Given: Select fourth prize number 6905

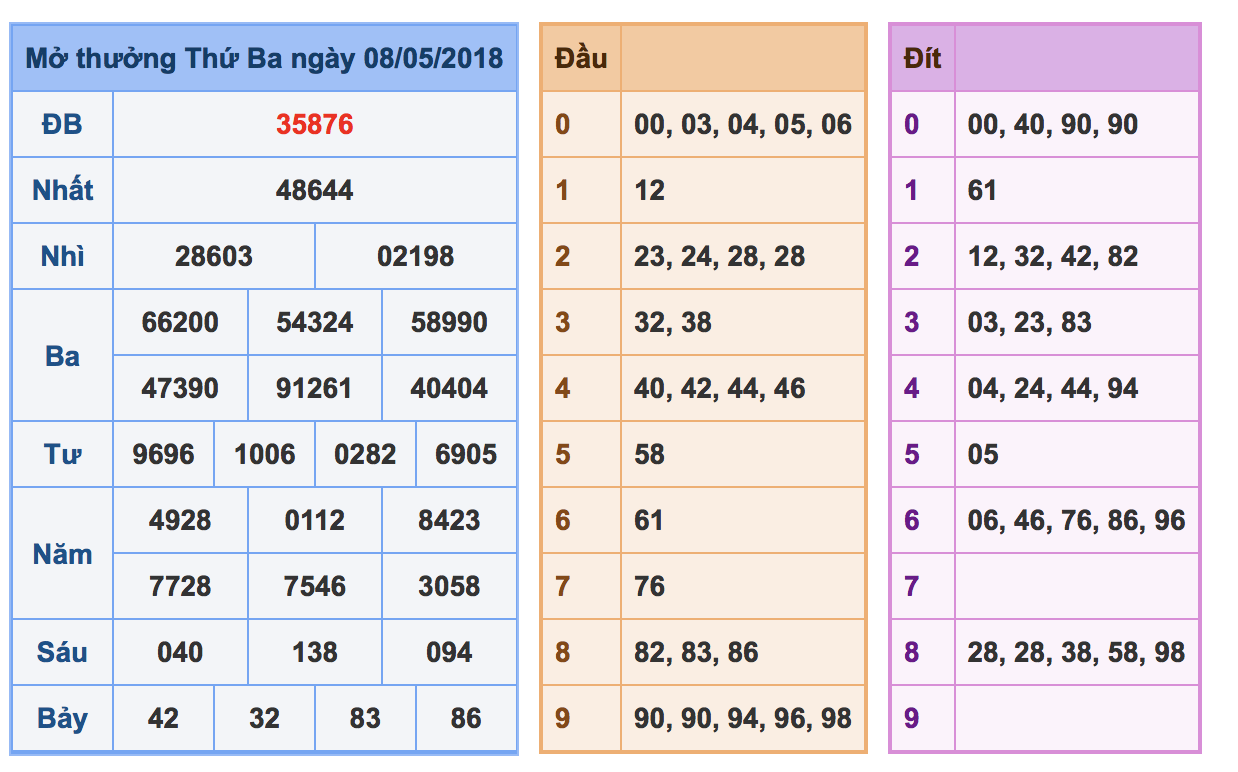Looking at the screenshot, I should [466, 454].
